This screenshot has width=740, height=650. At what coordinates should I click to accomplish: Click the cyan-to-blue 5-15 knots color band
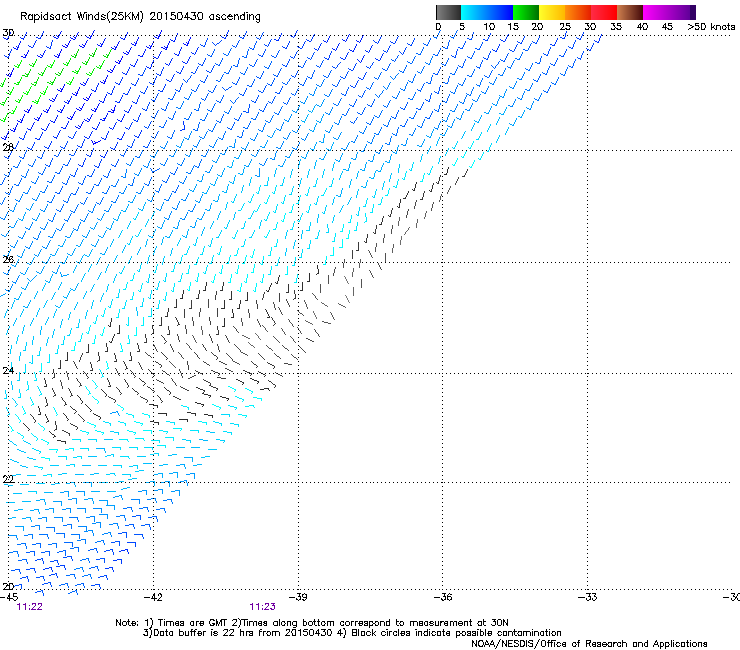(487, 12)
